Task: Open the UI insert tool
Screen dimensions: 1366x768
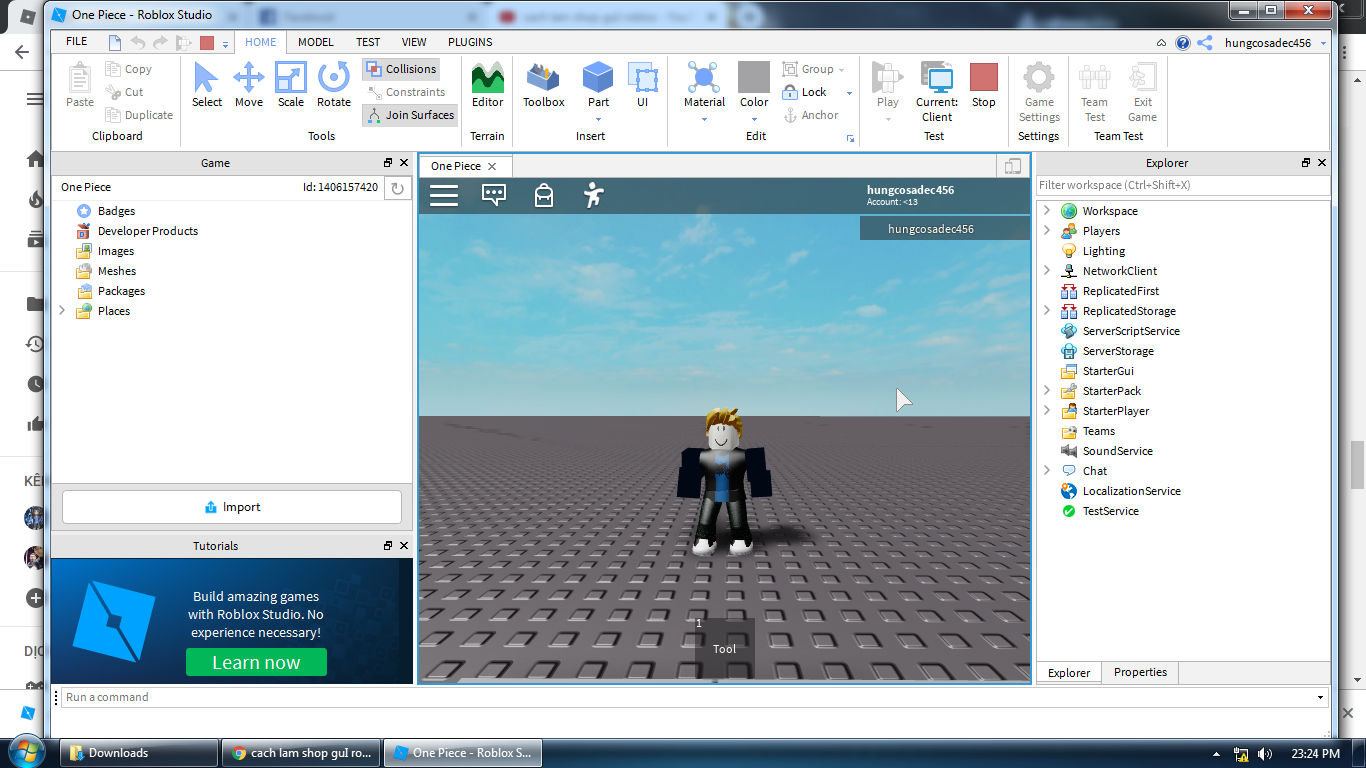Action: [642, 85]
